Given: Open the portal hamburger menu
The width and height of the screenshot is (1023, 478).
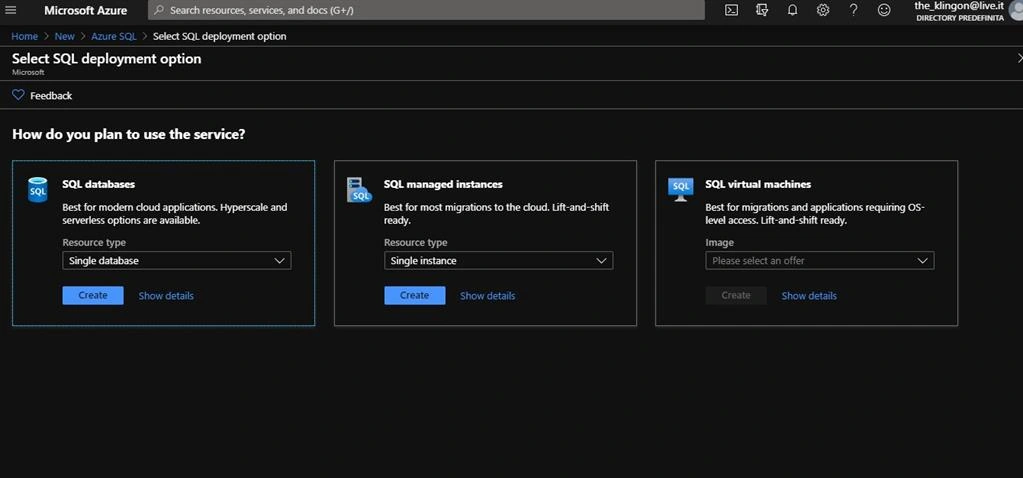Looking at the screenshot, I should point(10,10).
